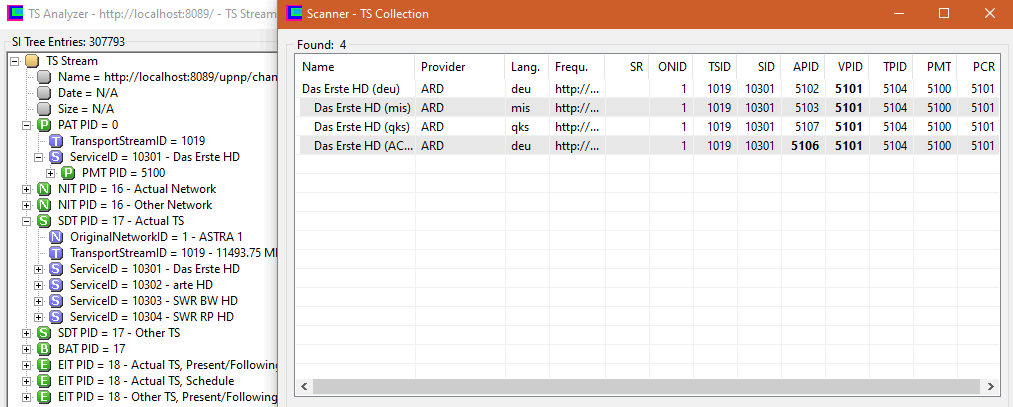Click the green P icon of PAT PID
Viewport: 1013px width, 407px height.
[x=44, y=125]
